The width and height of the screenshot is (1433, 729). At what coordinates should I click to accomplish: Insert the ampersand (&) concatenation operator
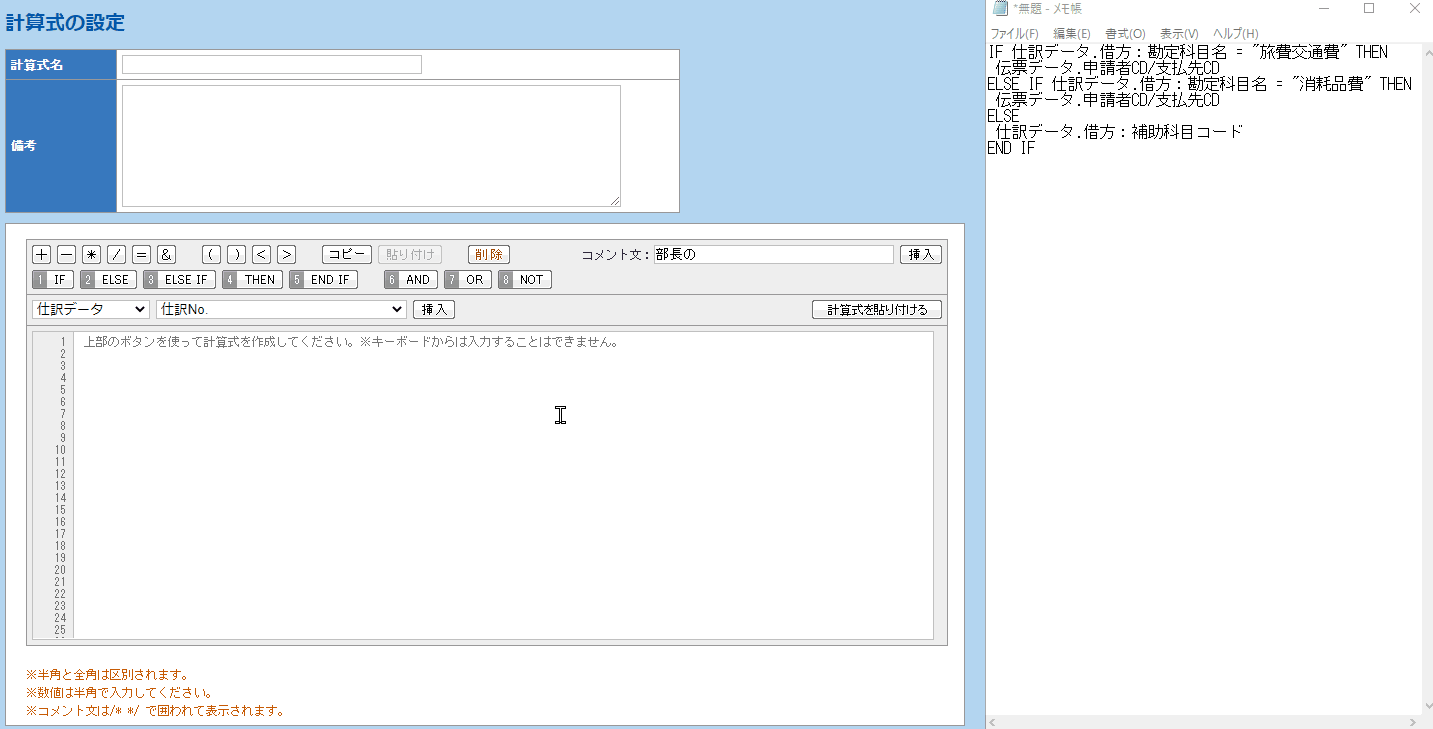[167, 254]
